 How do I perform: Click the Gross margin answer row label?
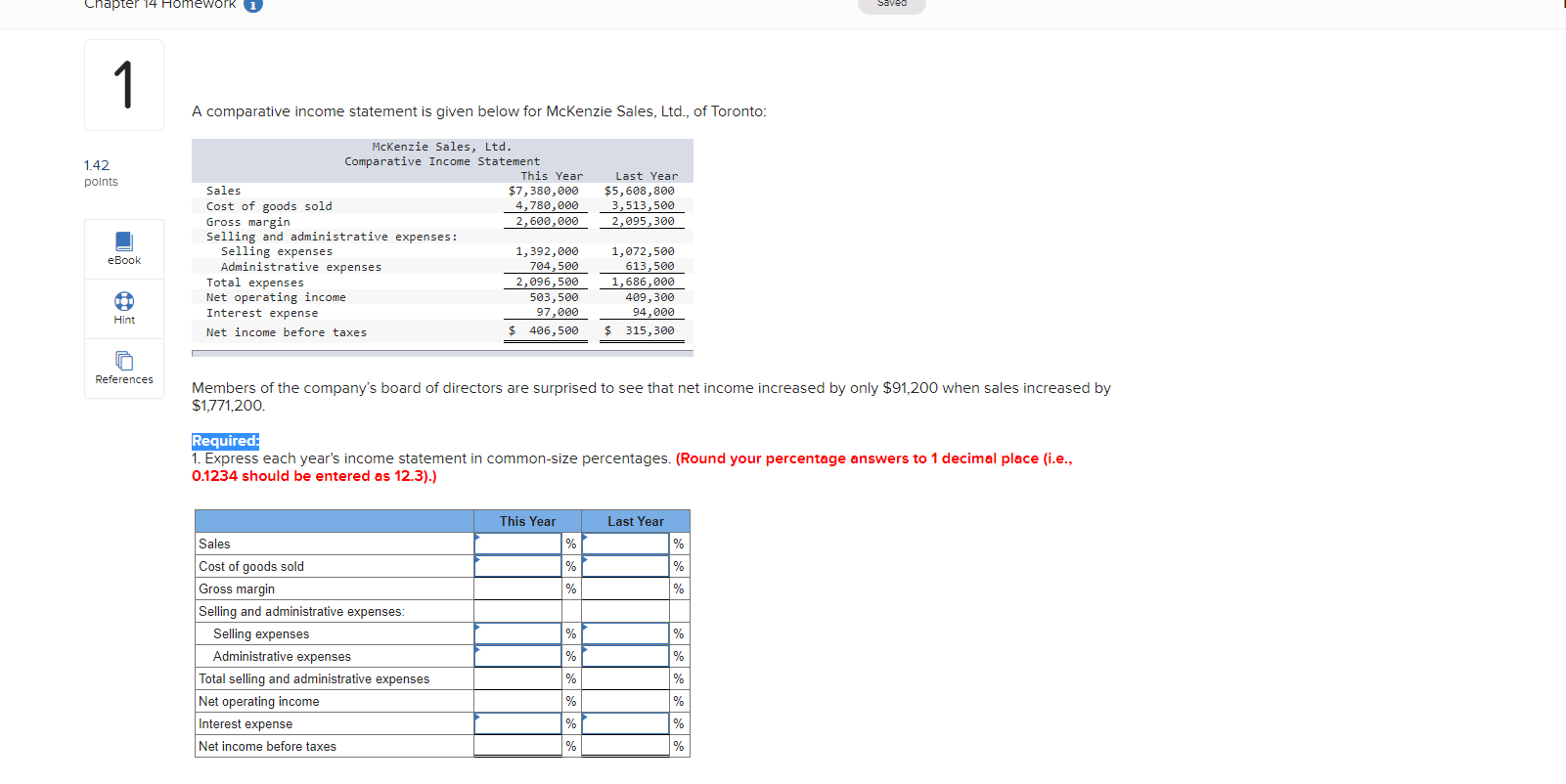pos(237,588)
